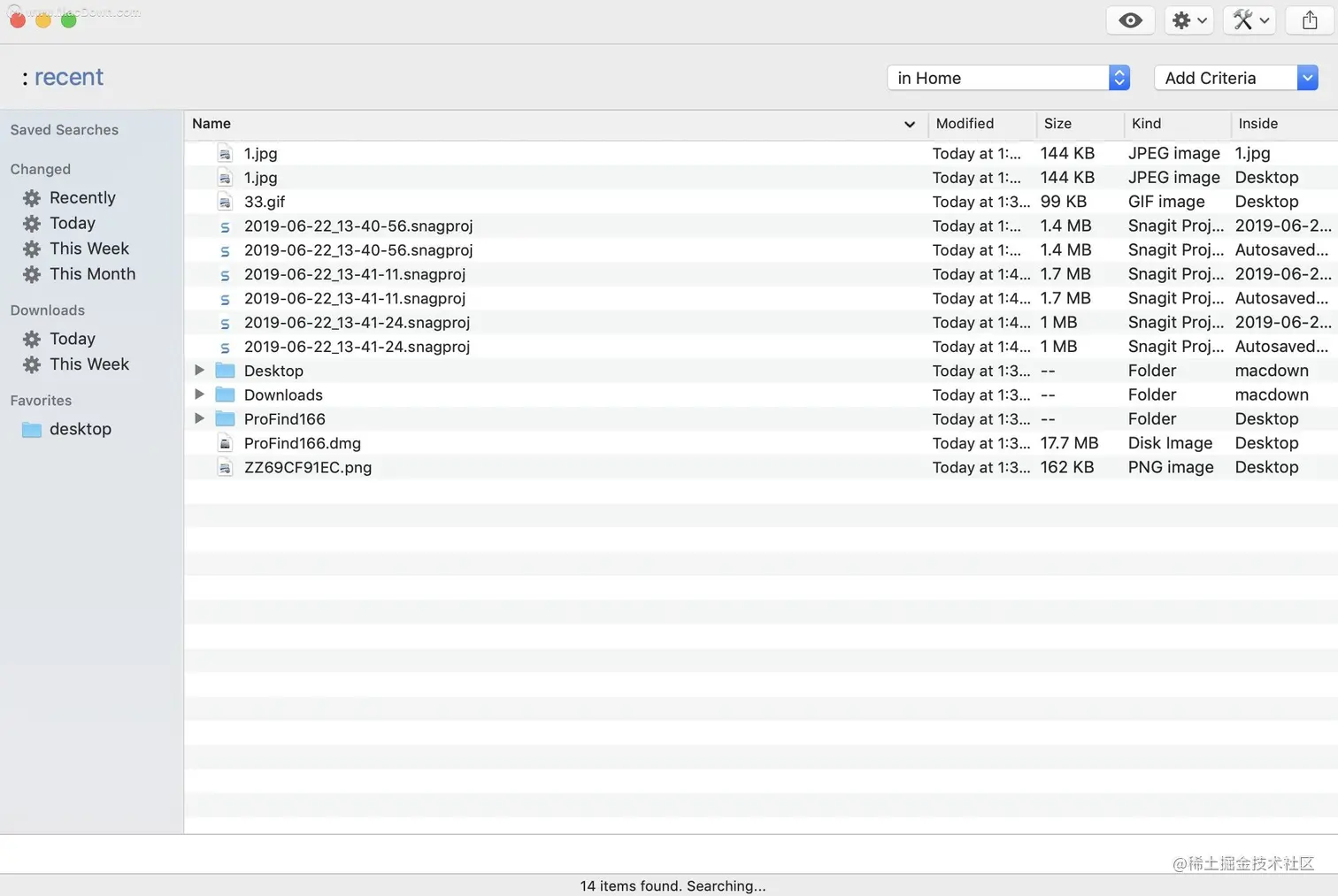Select This Week under Downloads
Image resolution: width=1338 pixels, height=896 pixels.
pyautogui.click(x=89, y=364)
